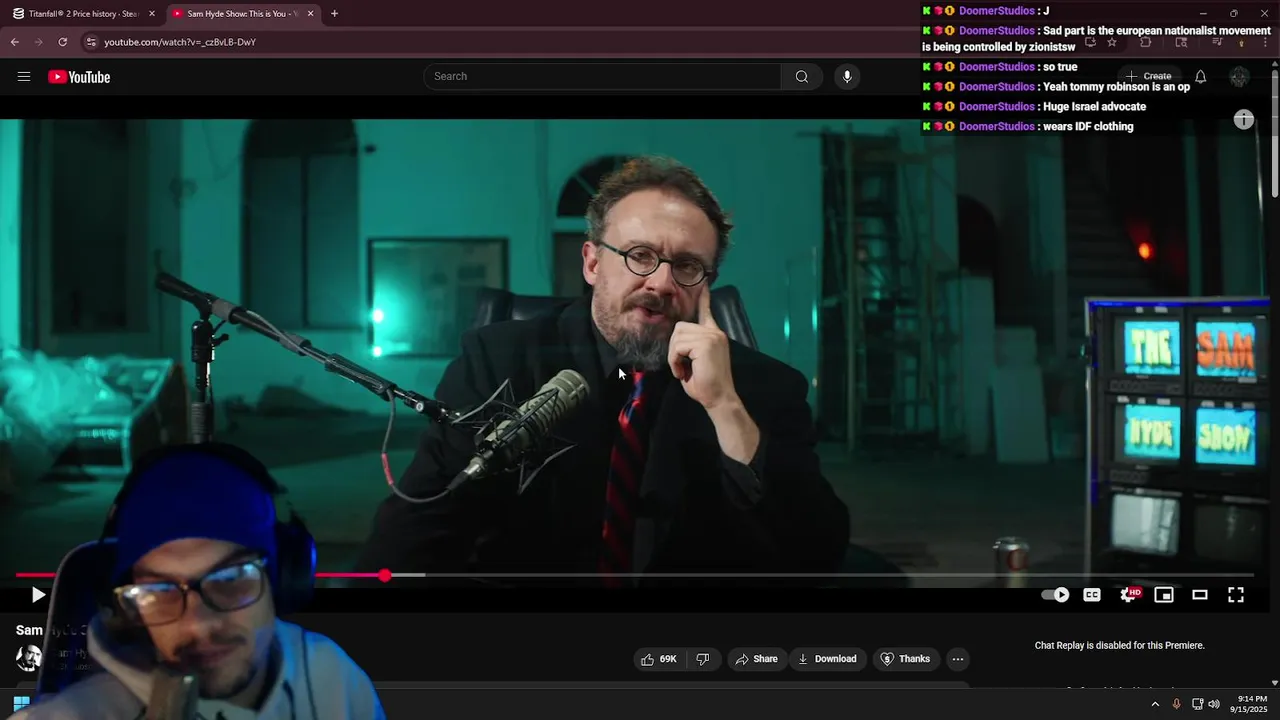The height and width of the screenshot is (720, 1280).
Task: View site information icon in address bar
Action: click(91, 42)
